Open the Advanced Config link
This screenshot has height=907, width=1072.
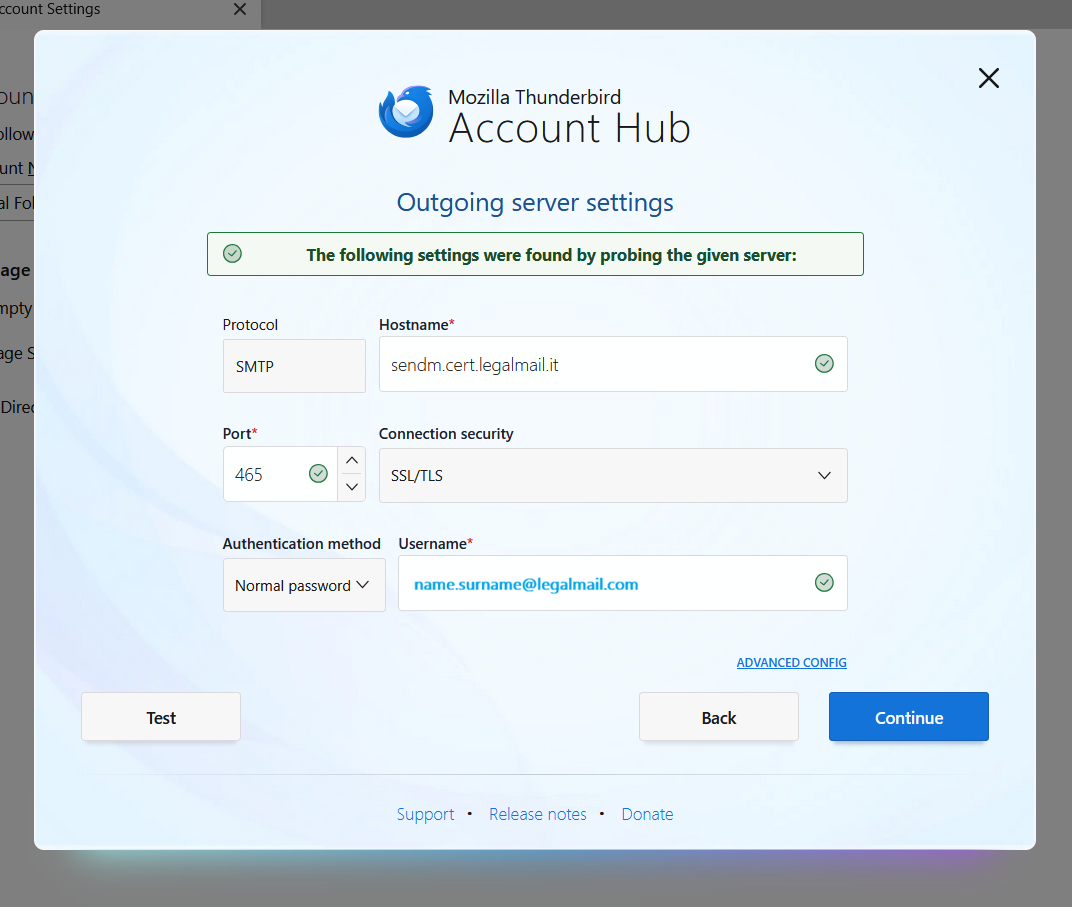pos(791,663)
